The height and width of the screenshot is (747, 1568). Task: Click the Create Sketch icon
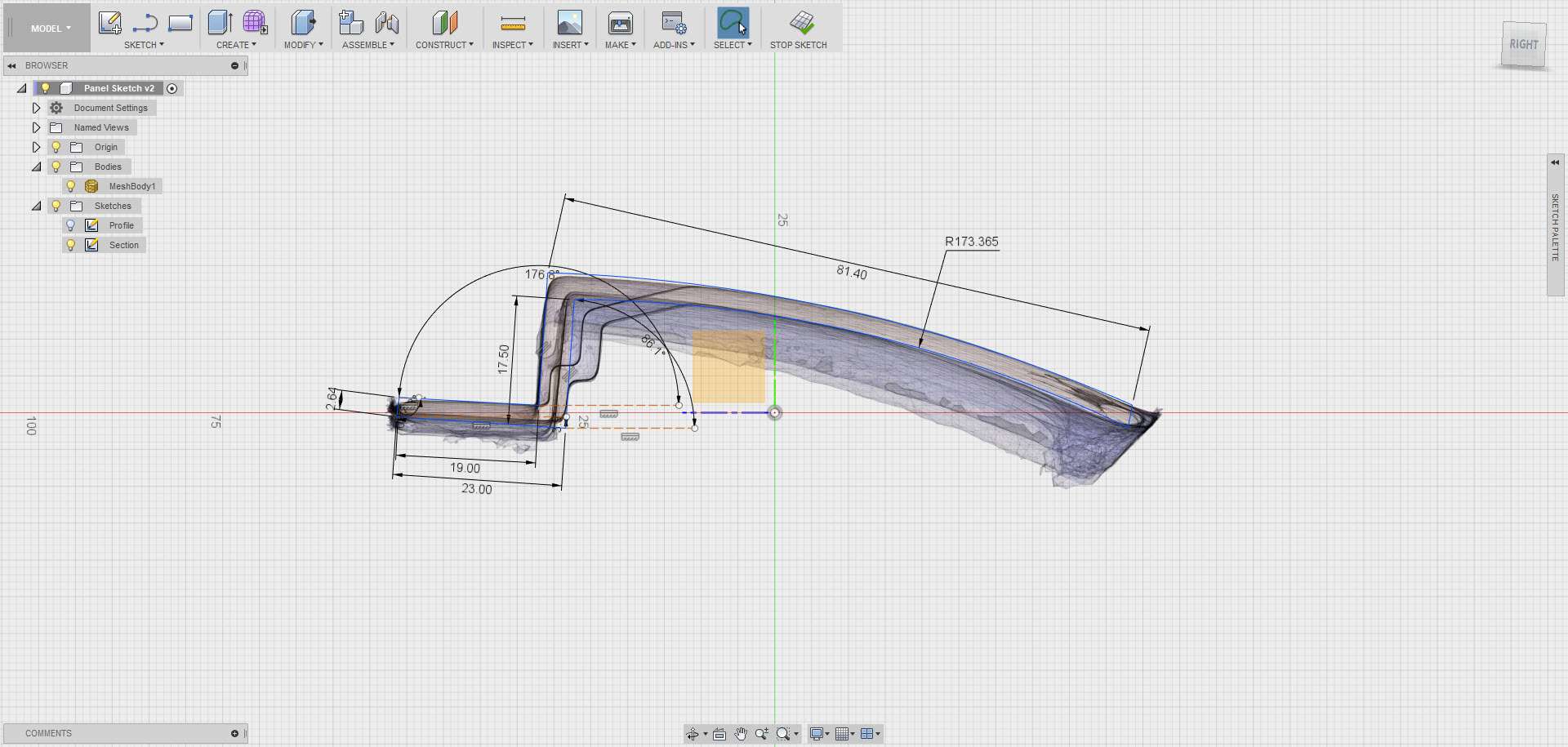109,23
